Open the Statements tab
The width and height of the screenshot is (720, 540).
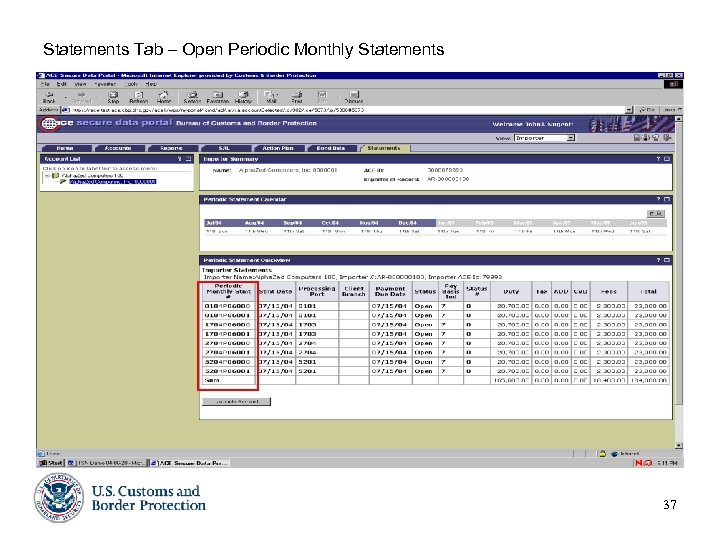(x=384, y=148)
